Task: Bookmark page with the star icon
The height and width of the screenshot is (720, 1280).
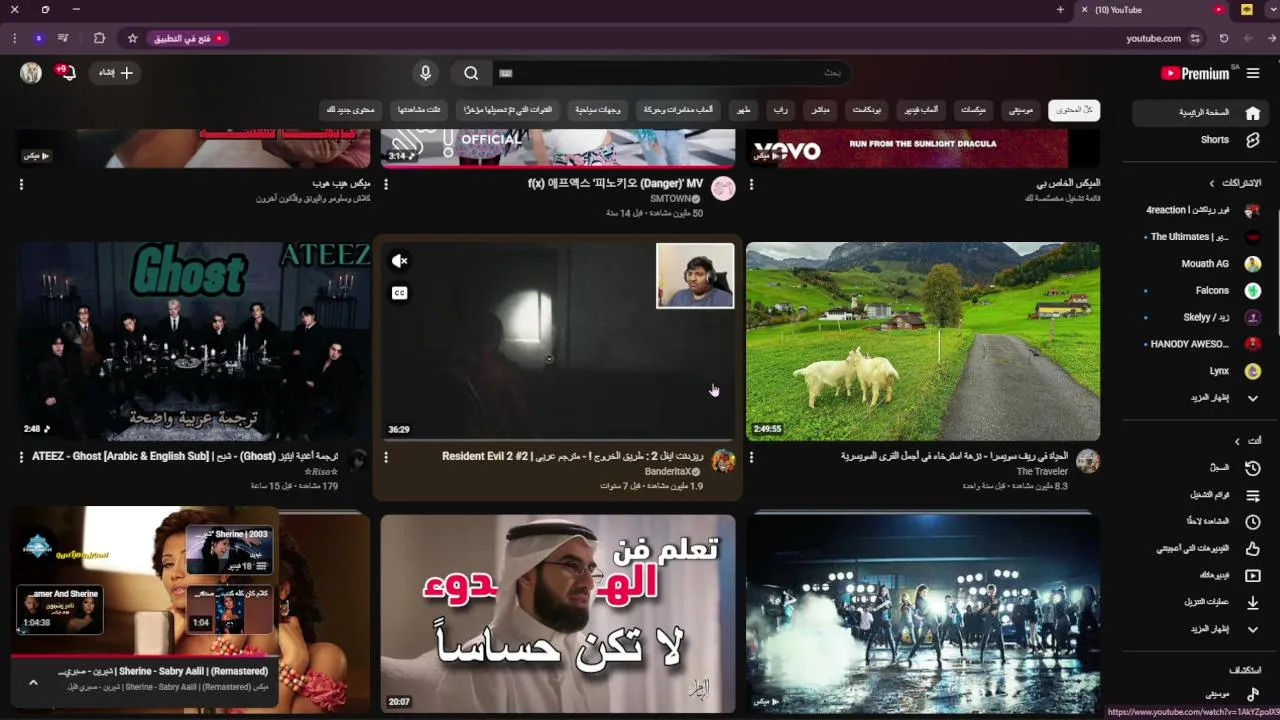Action: pyautogui.click(x=132, y=38)
